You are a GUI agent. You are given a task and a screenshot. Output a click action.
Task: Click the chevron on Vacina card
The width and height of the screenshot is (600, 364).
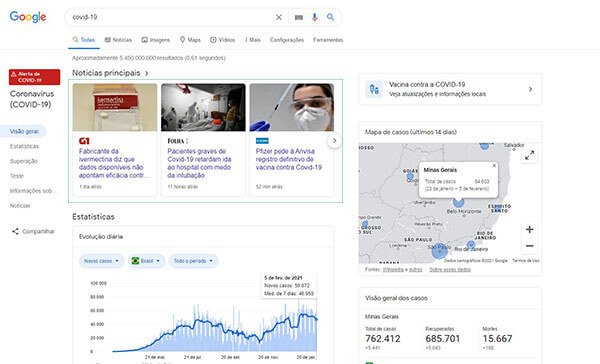[x=530, y=89]
